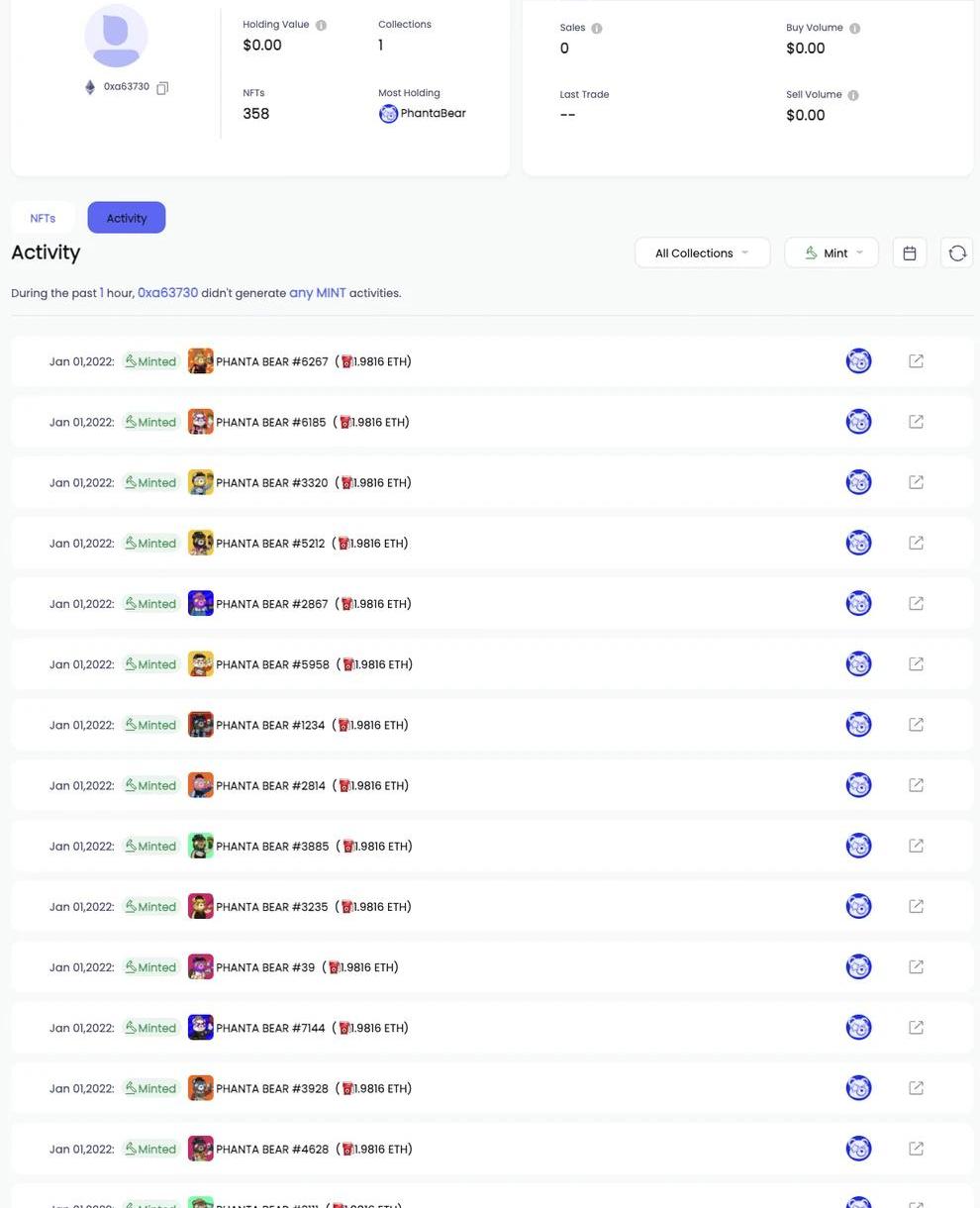This screenshot has width=980, height=1208.
Task: Open external link for PHANTA BEAR #39
Action: point(916,967)
